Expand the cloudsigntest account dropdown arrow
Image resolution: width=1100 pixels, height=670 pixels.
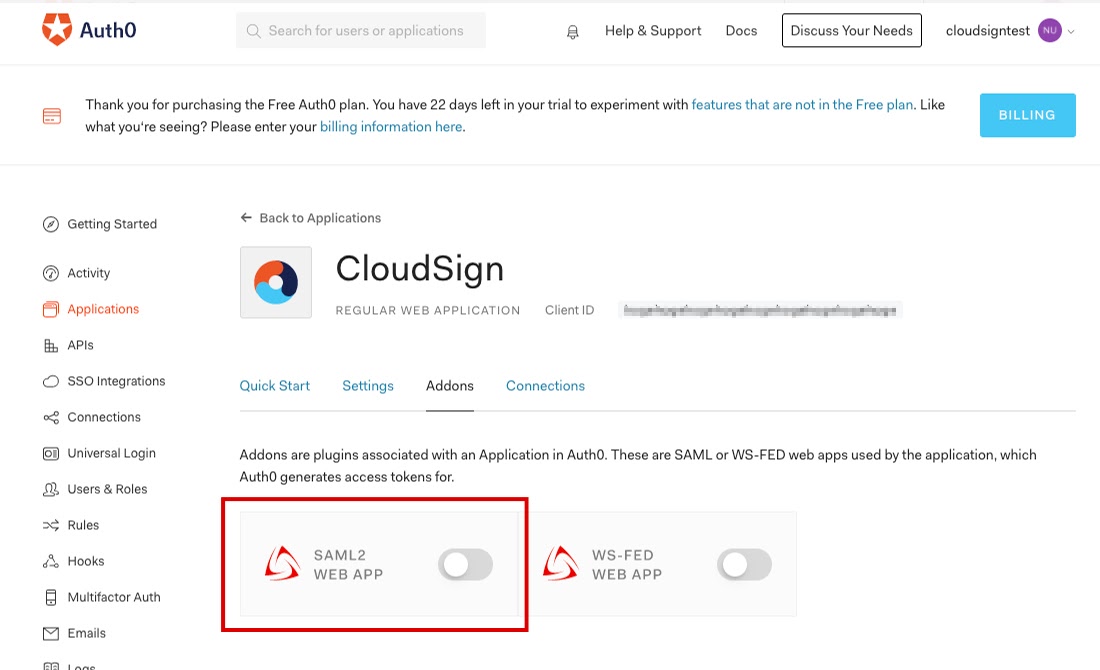[1071, 32]
